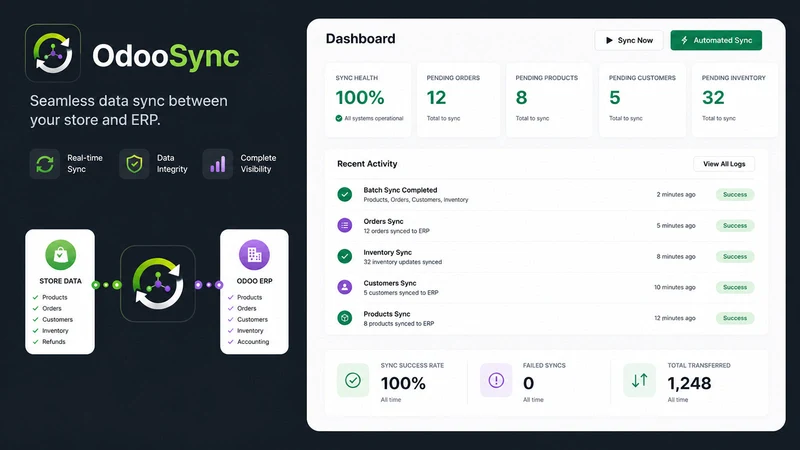Click '32 inventory updates synced' text
The image size is (800, 450).
[x=403, y=262]
